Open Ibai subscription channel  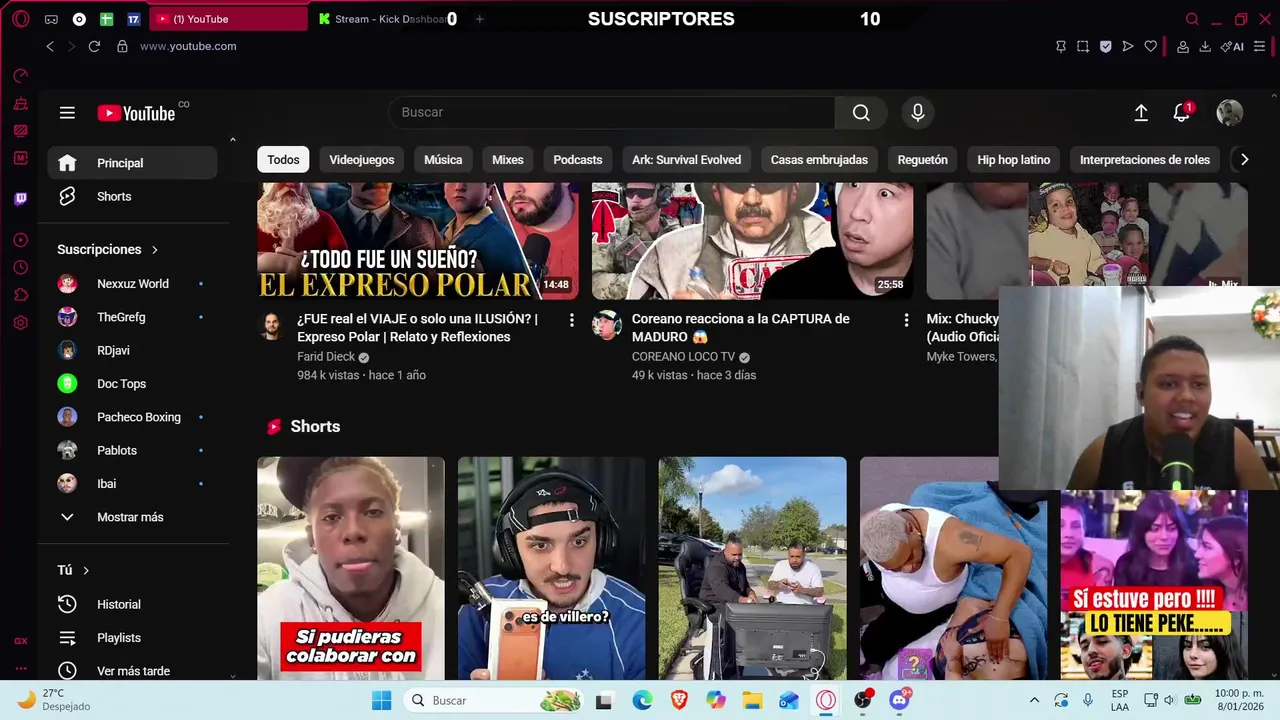(x=133, y=484)
